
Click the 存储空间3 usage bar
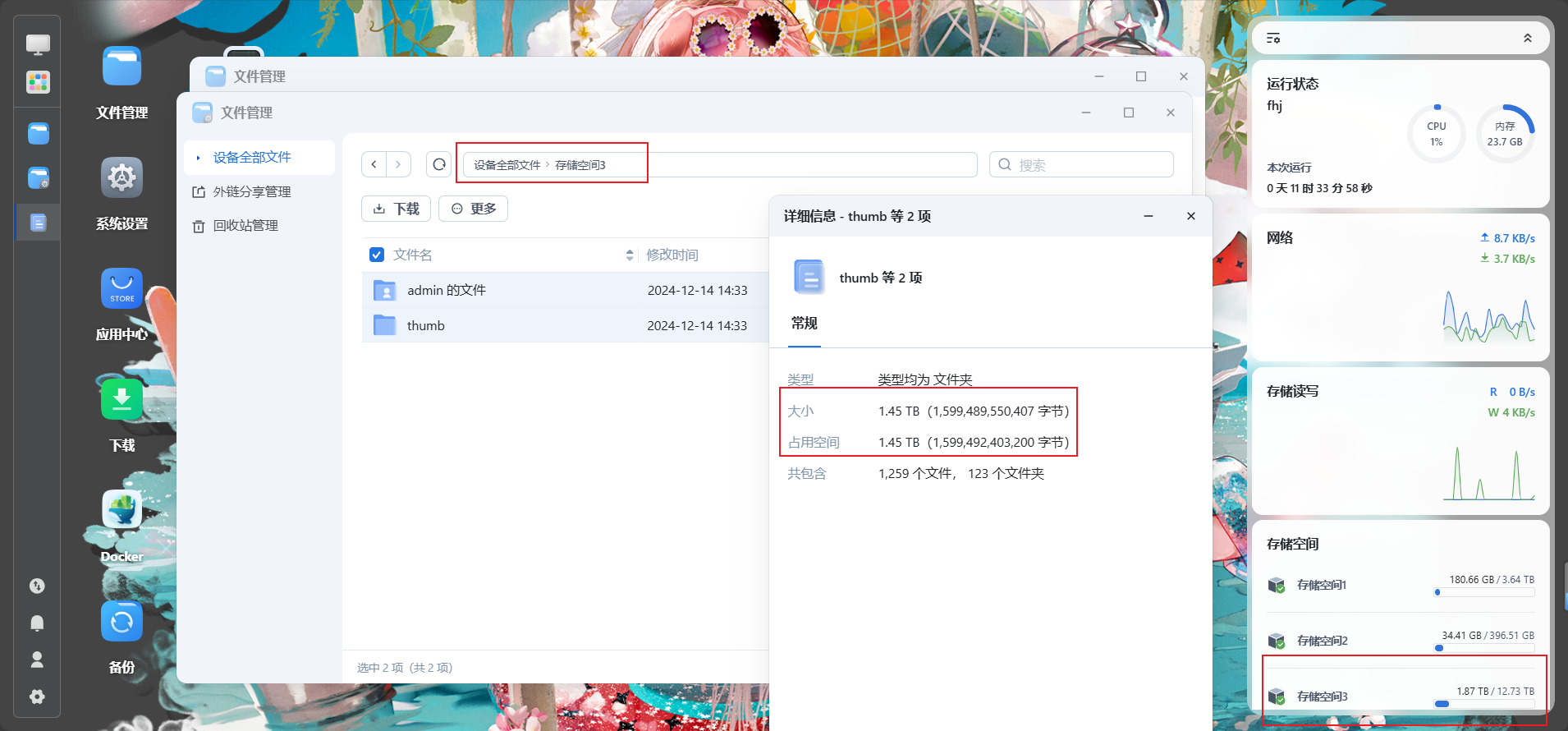1484,704
